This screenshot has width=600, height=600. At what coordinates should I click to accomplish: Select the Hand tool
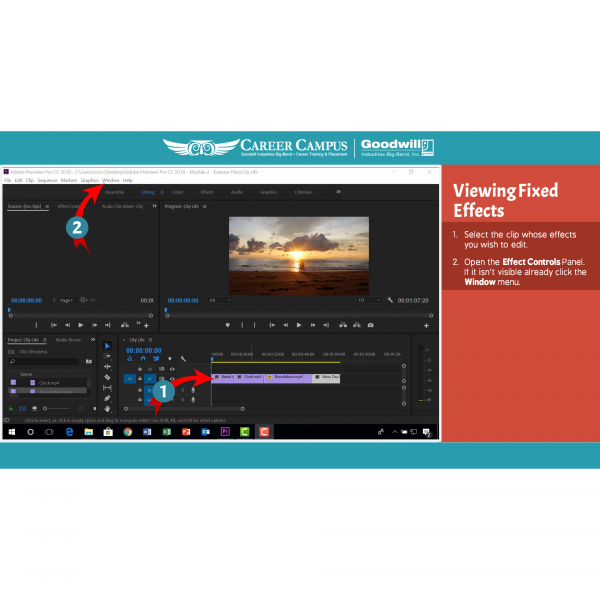point(108,408)
